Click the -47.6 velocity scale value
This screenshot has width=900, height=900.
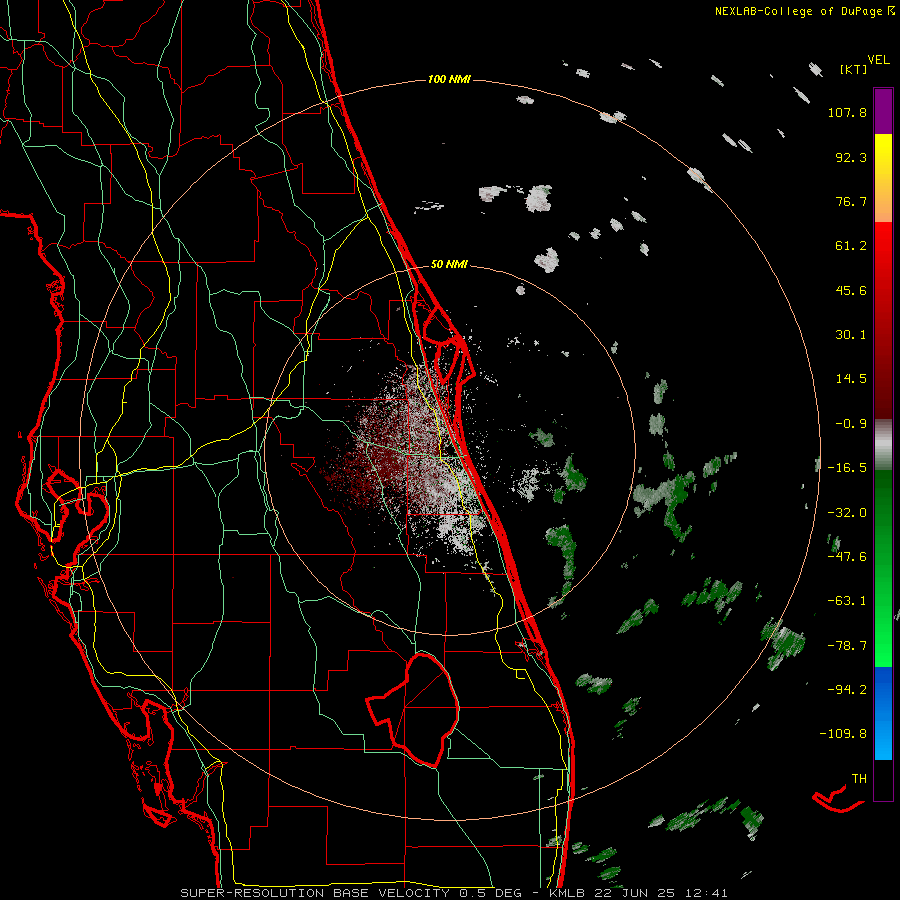[x=847, y=557]
